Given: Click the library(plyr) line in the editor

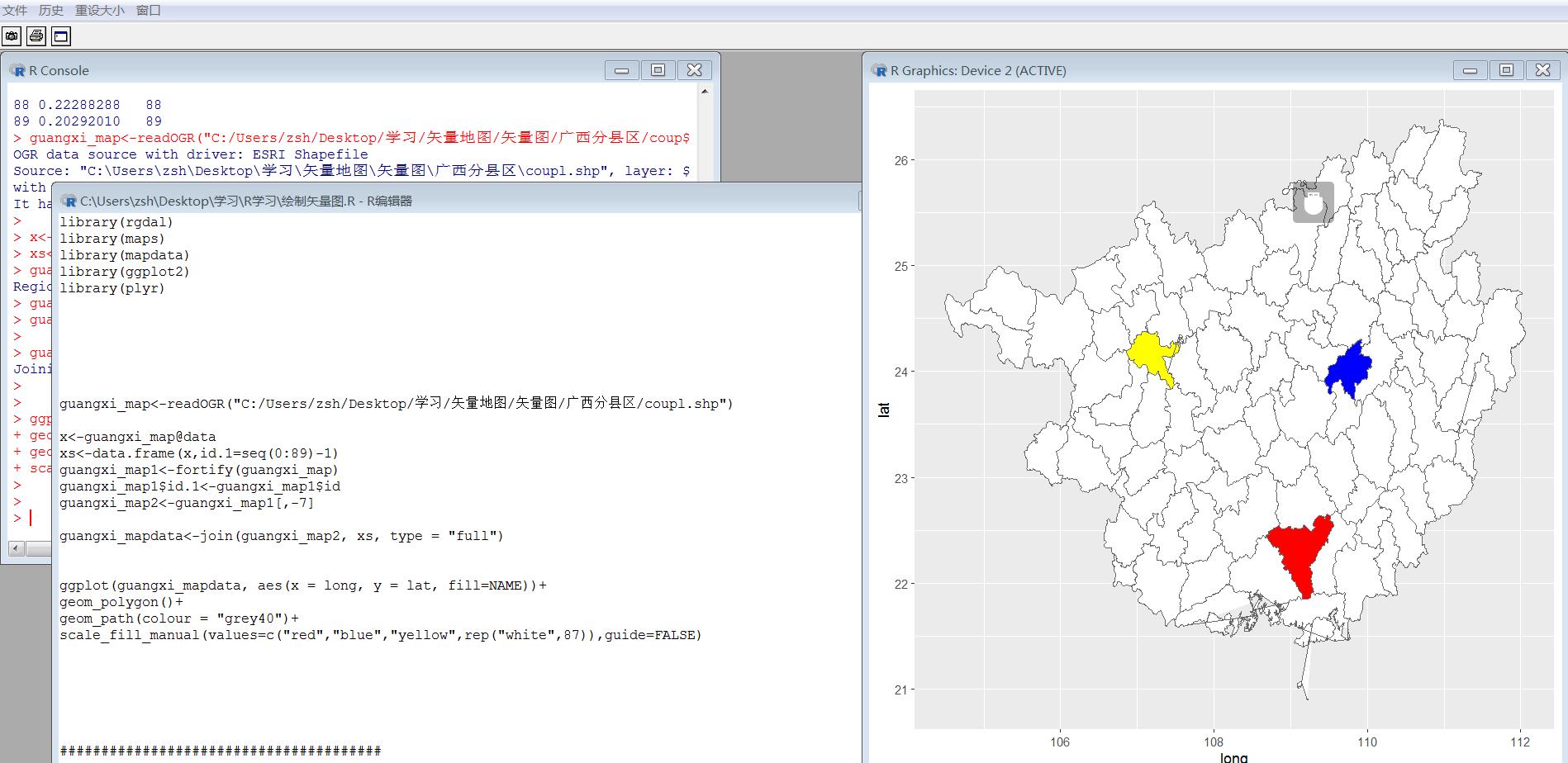Looking at the screenshot, I should point(112,288).
